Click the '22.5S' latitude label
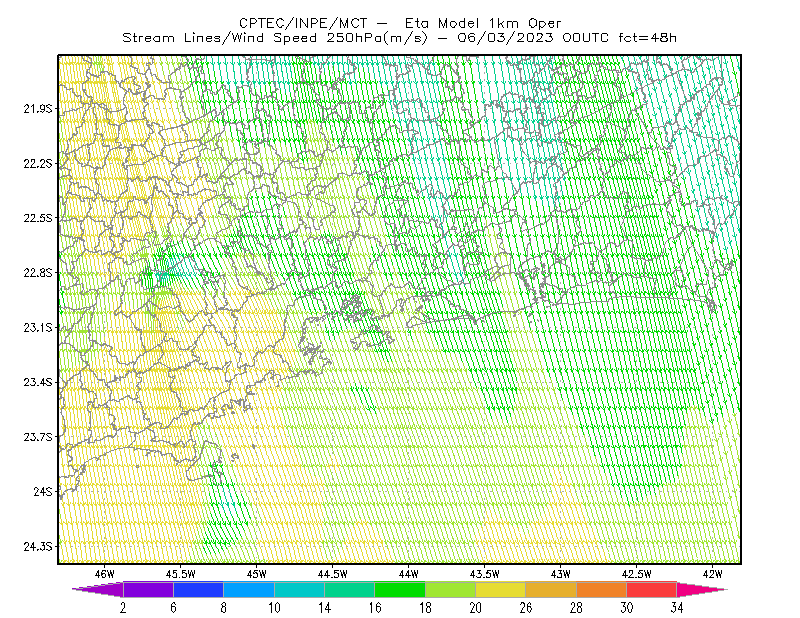 click(38, 218)
